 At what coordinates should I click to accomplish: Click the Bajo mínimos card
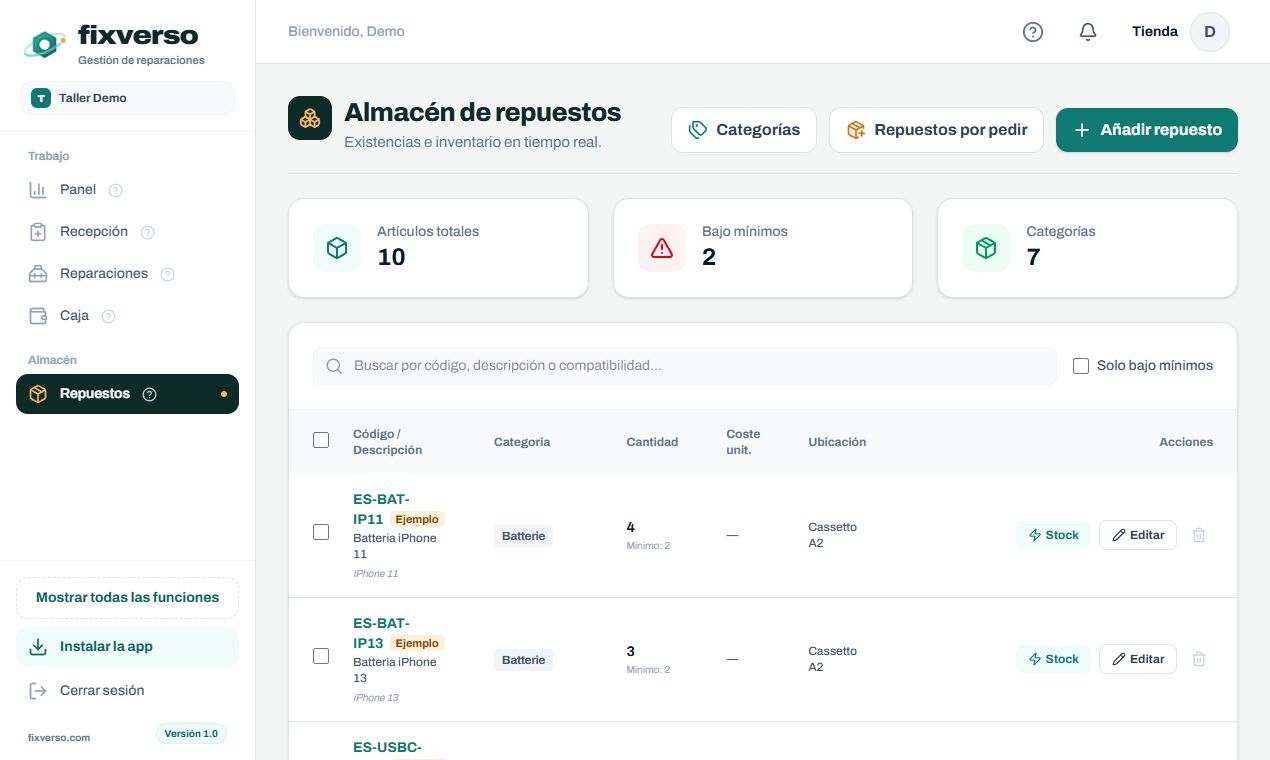[763, 248]
